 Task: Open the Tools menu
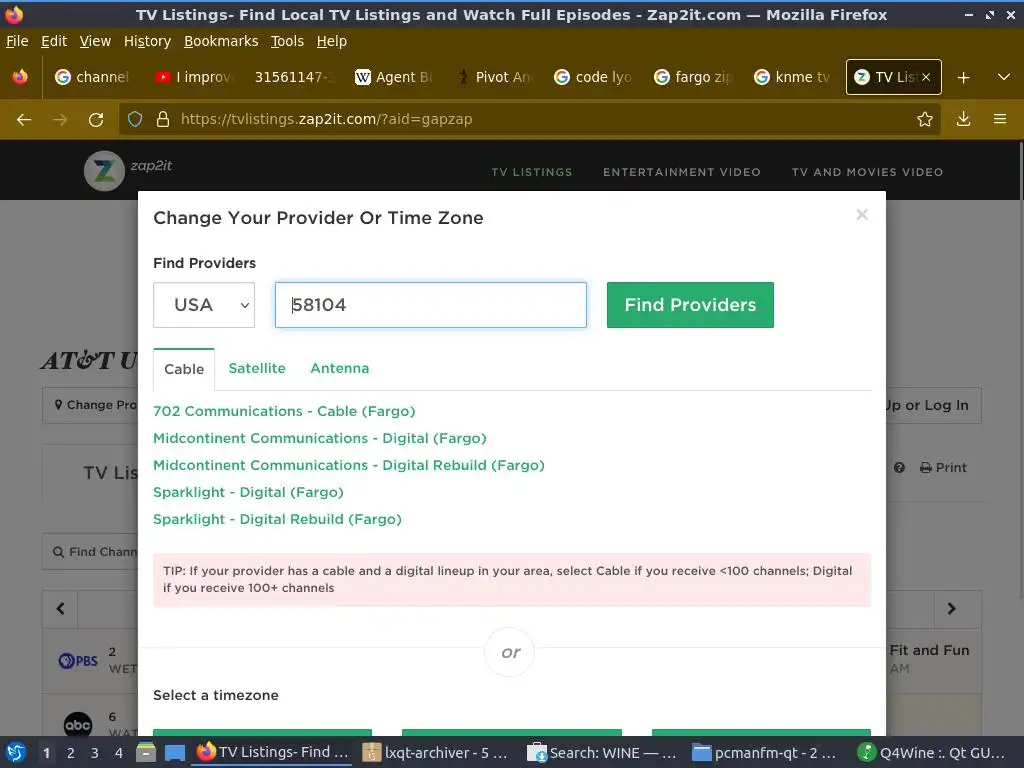click(x=287, y=41)
